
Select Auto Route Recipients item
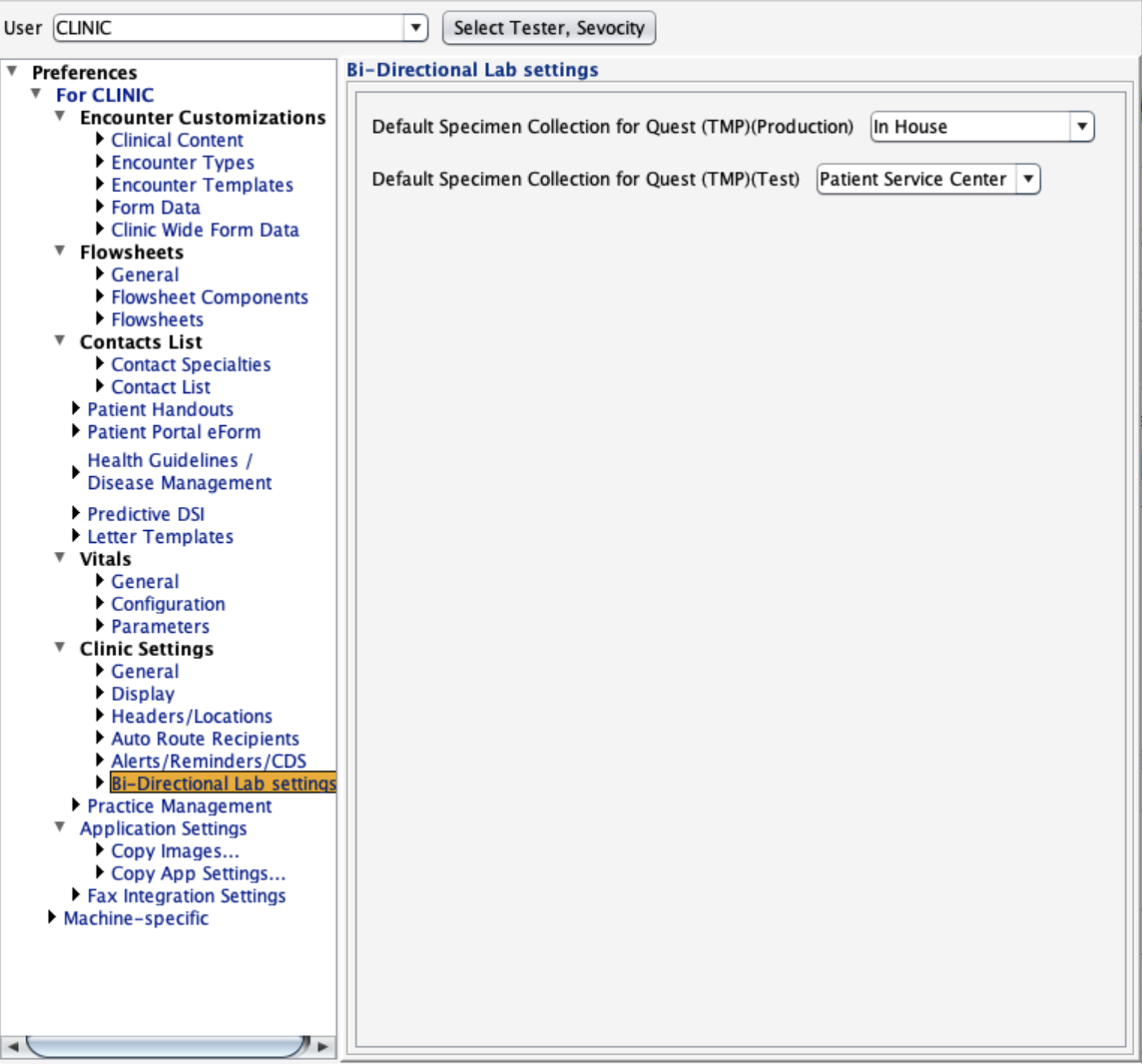click(205, 739)
